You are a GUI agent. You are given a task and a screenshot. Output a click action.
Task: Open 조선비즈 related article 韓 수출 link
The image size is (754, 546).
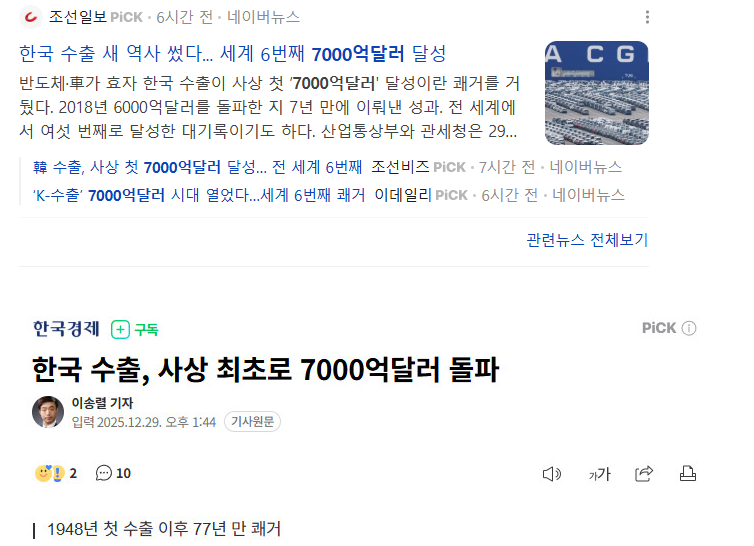(197, 167)
